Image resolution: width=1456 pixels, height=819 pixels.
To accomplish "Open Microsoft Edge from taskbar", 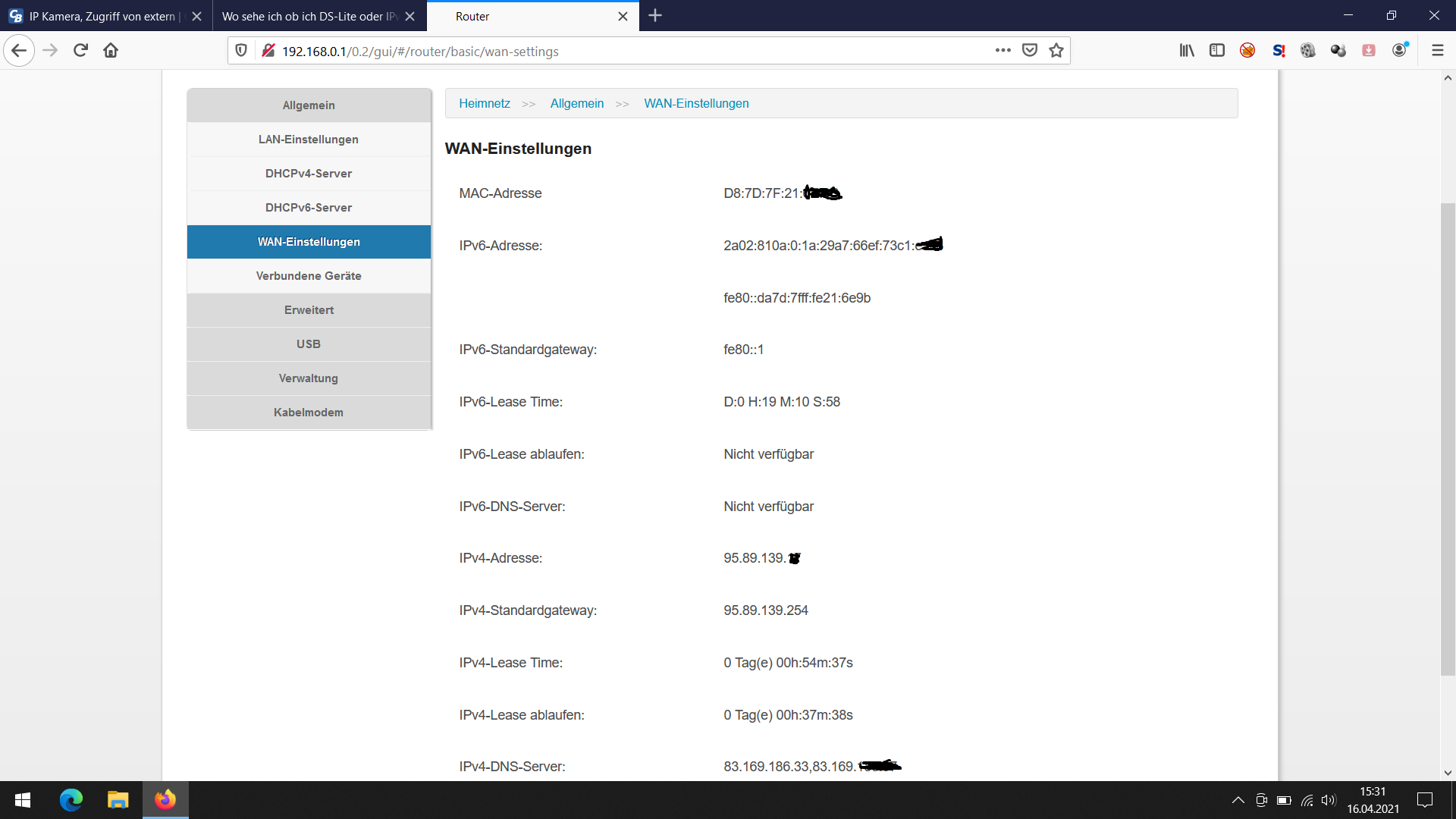I will click(71, 799).
